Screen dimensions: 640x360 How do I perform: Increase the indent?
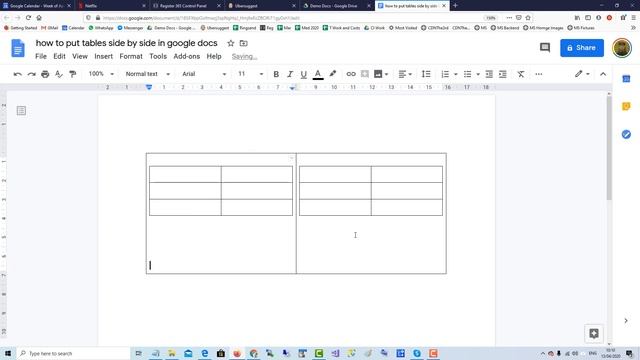[x=503, y=74]
